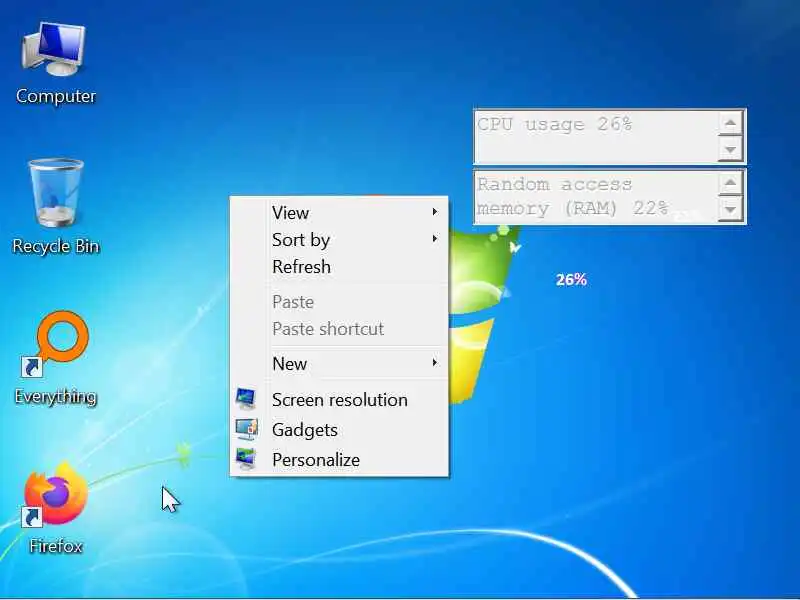
Task: Choose Gadgets from the context menu
Action: (339, 430)
